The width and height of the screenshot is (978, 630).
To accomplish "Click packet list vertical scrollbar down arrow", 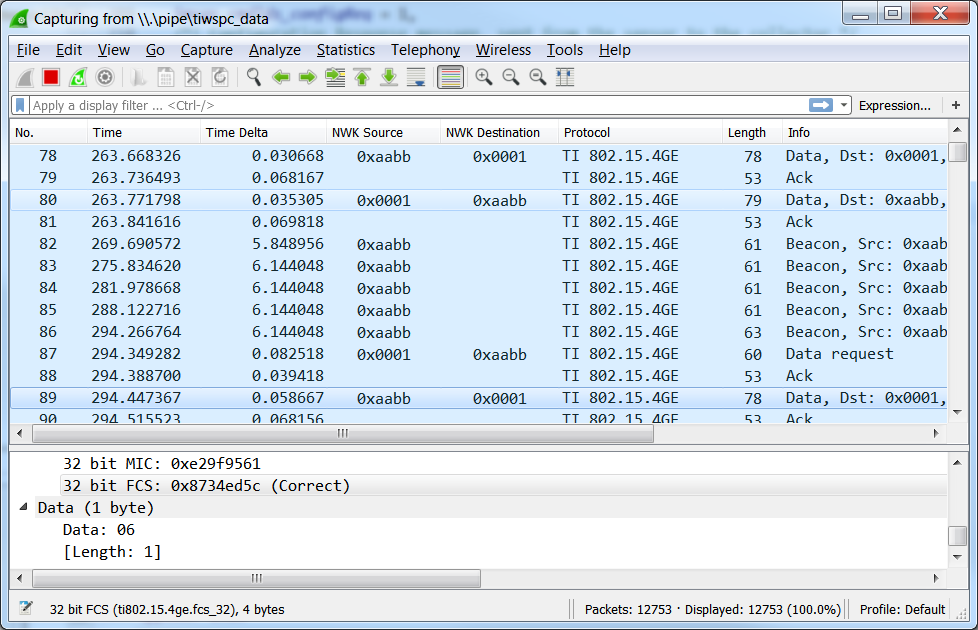I will point(957,412).
